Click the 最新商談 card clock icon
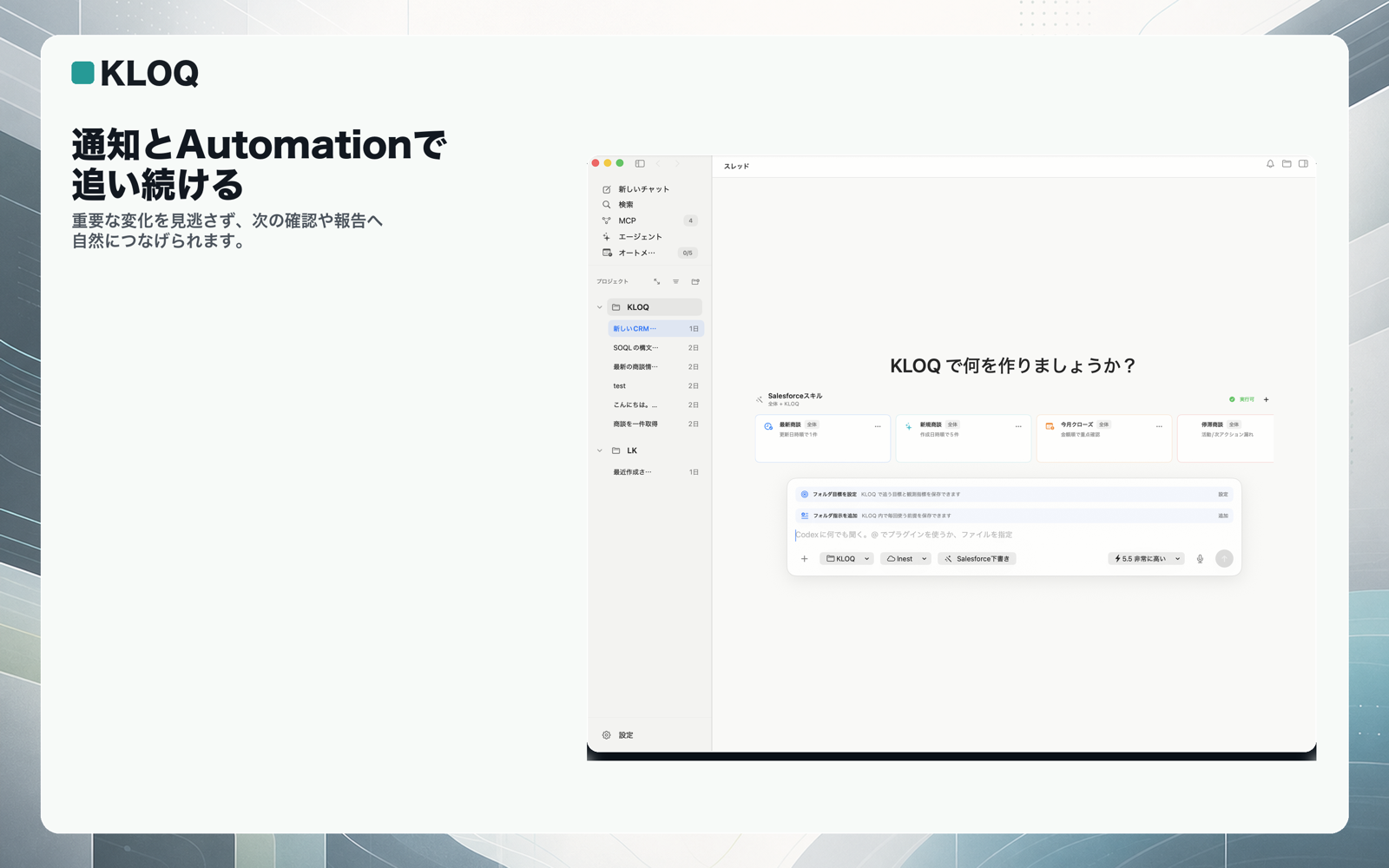This screenshot has width=1389, height=868. coord(768,426)
